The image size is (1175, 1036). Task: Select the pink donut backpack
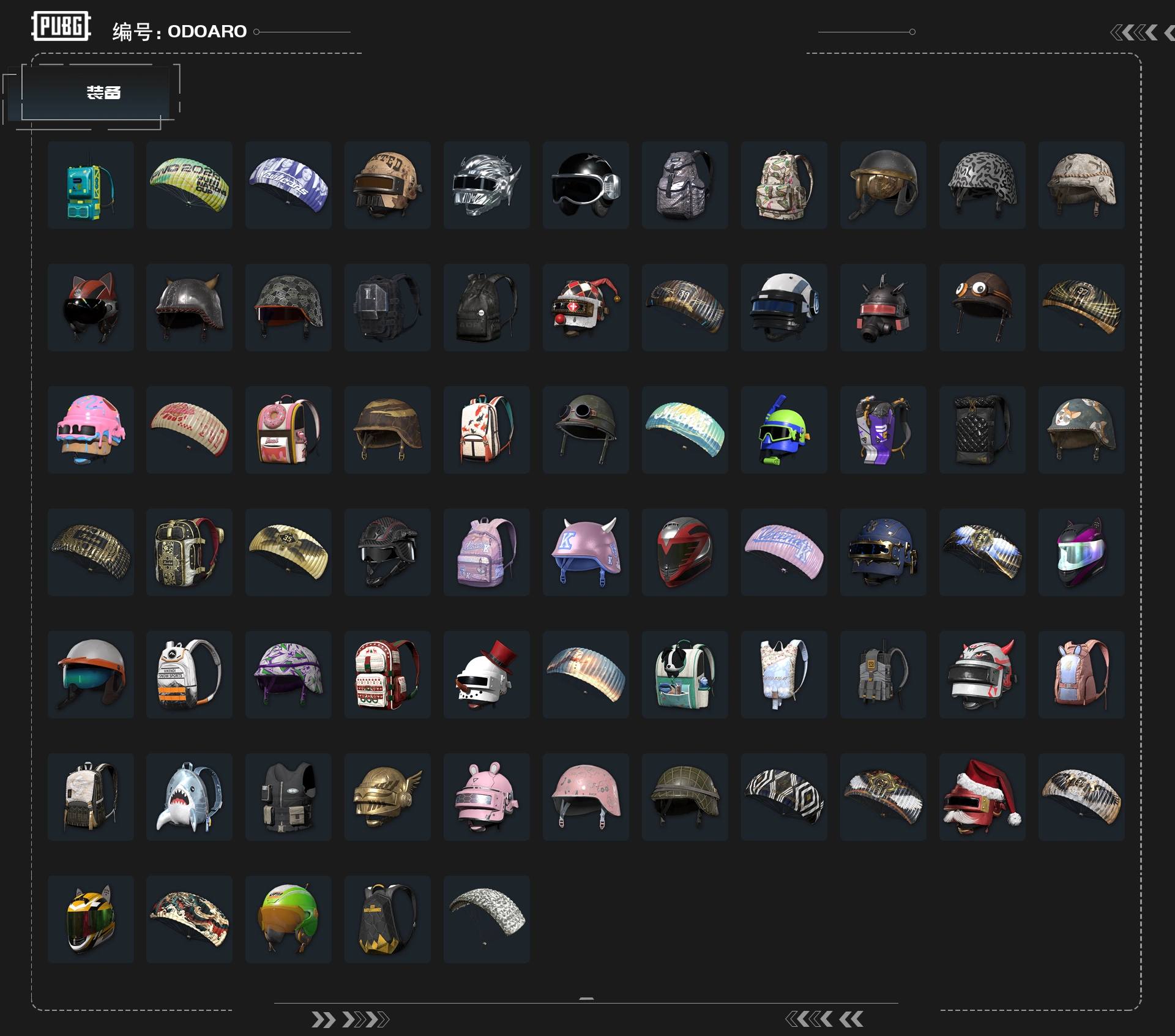pos(289,430)
